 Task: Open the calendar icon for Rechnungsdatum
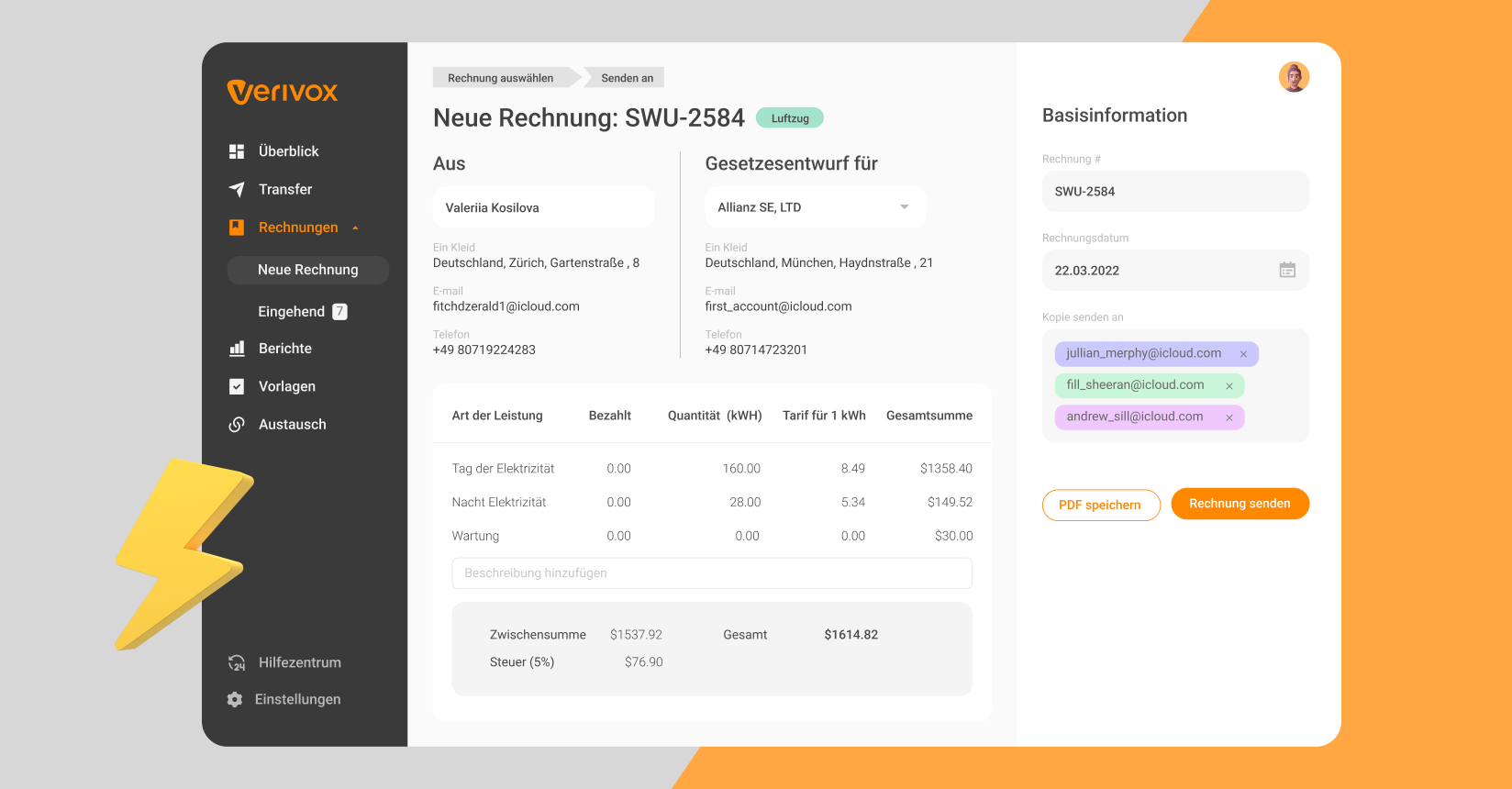1287,270
